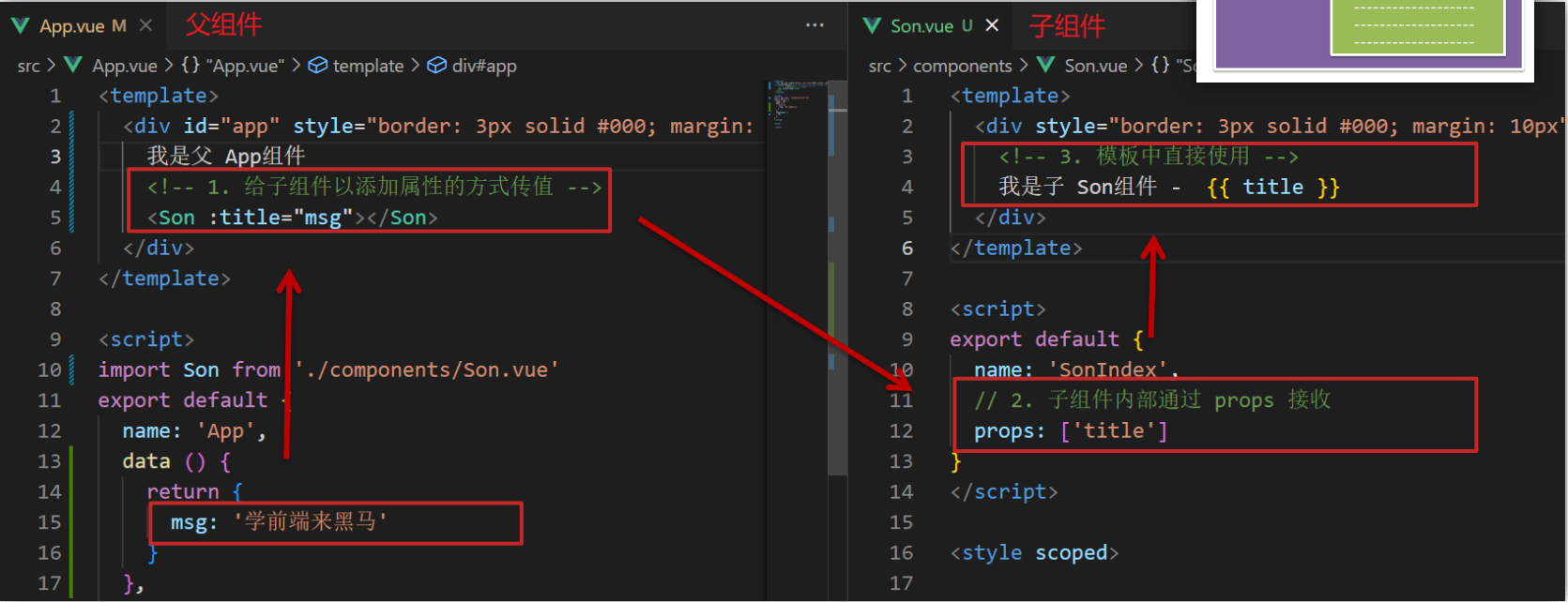
Task: Click the data () { line
Action: [176, 461]
